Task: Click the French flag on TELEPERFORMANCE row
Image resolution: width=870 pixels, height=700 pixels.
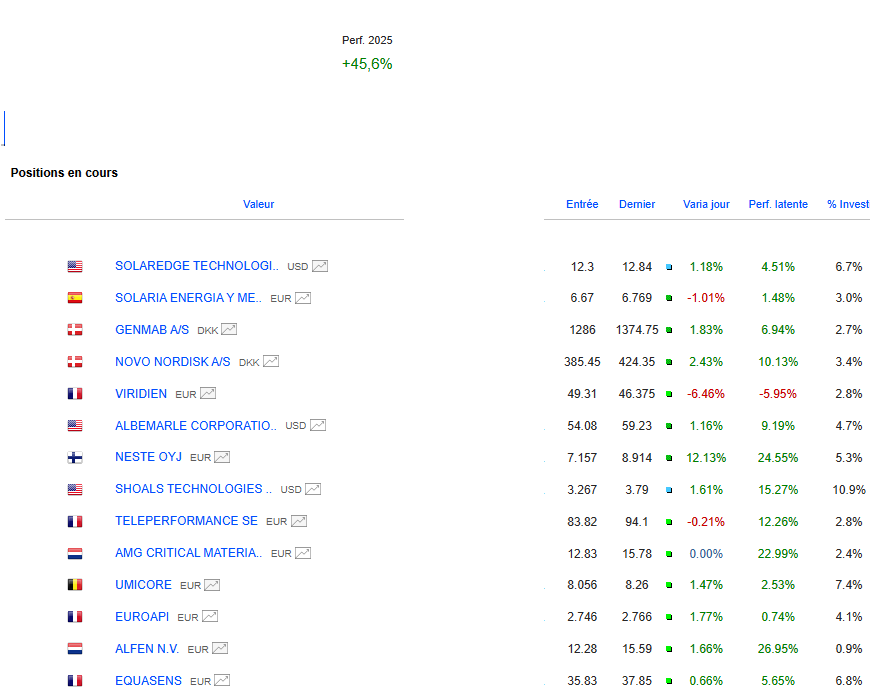Action: pyautogui.click(x=75, y=521)
